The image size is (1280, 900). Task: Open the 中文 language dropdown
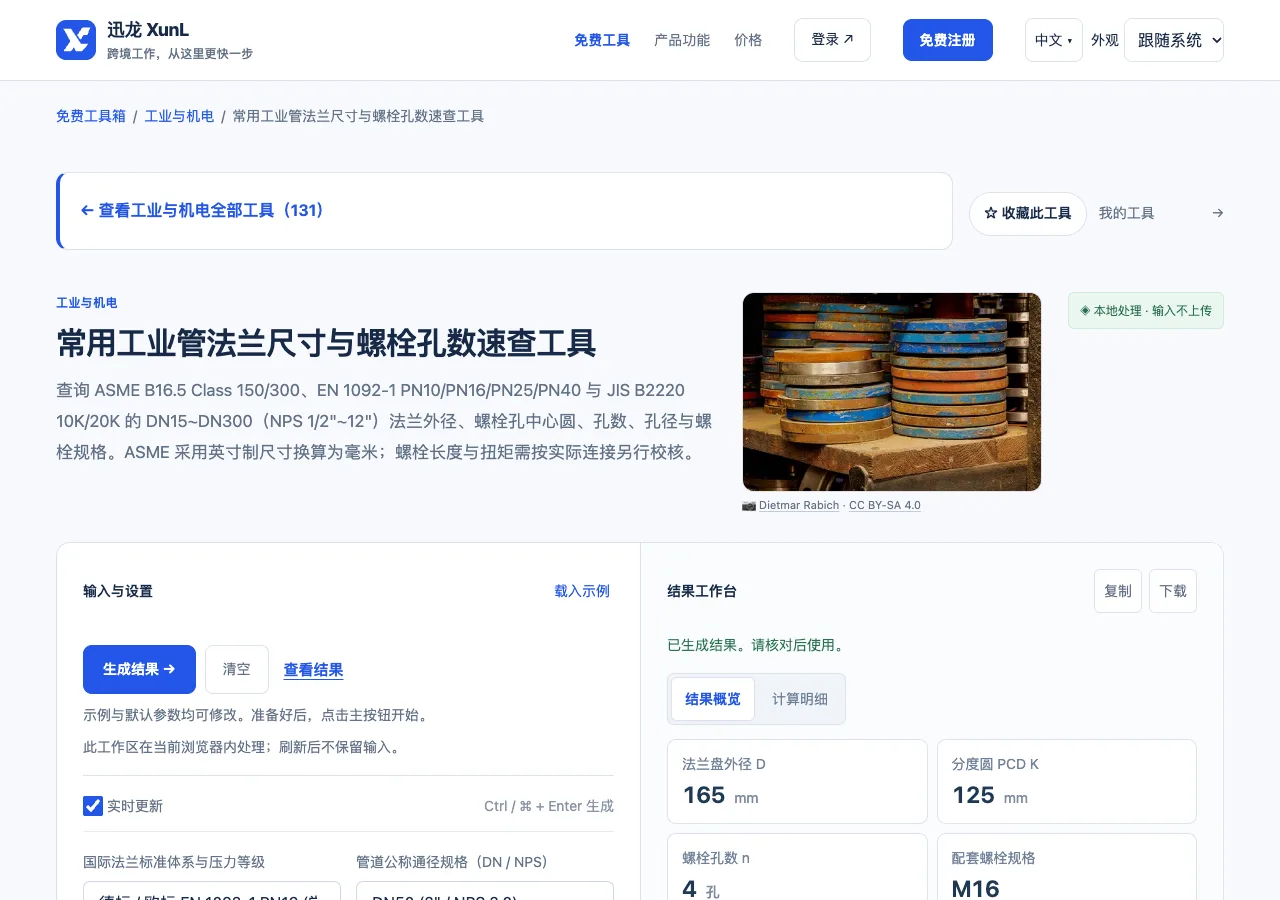1053,40
